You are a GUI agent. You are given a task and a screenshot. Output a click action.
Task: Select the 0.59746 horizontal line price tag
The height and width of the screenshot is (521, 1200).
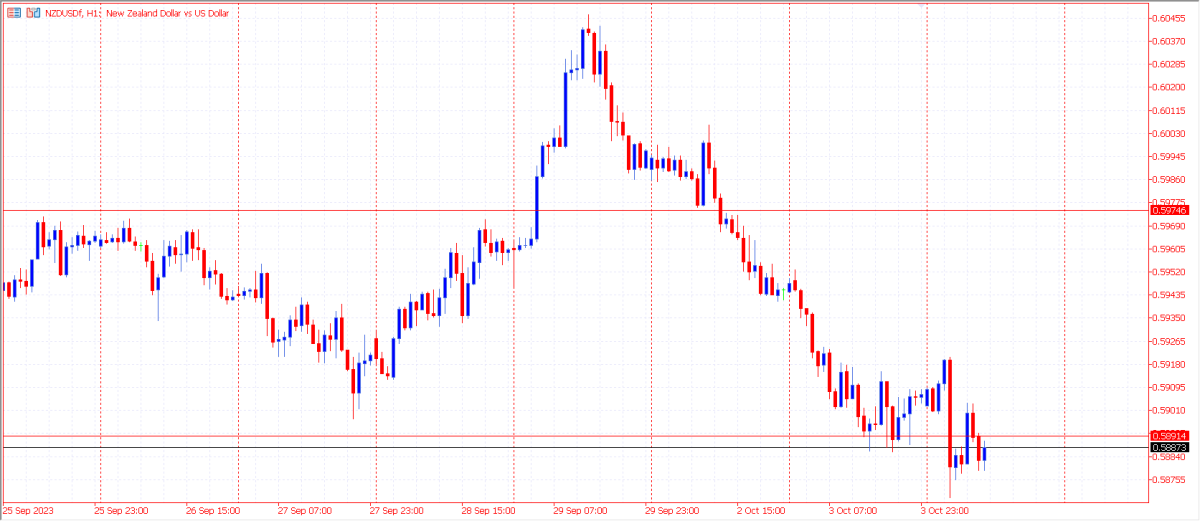click(1169, 210)
